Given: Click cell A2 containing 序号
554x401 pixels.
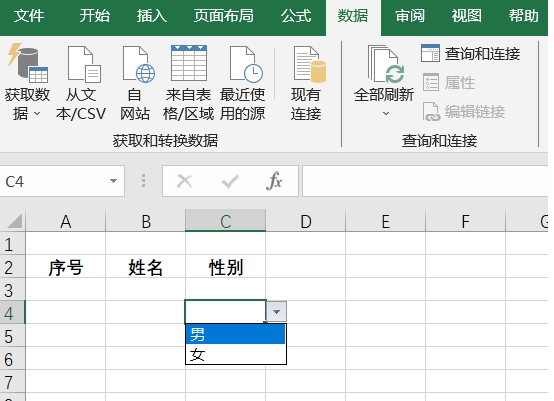Looking at the screenshot, I should [66, 267].
